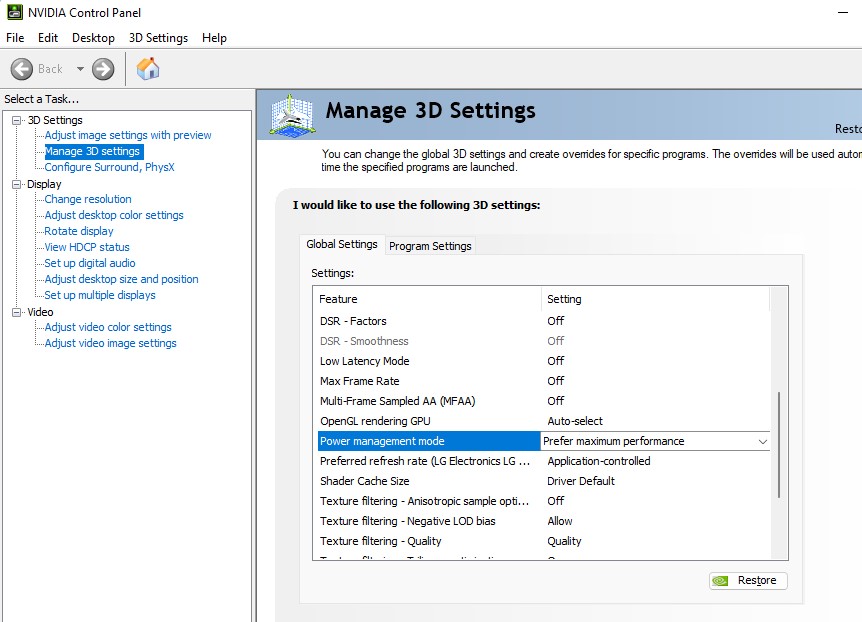This screenshot has height=622, width=862.
Task: Click the Restore button below settings list
Action: pos(748,581)
